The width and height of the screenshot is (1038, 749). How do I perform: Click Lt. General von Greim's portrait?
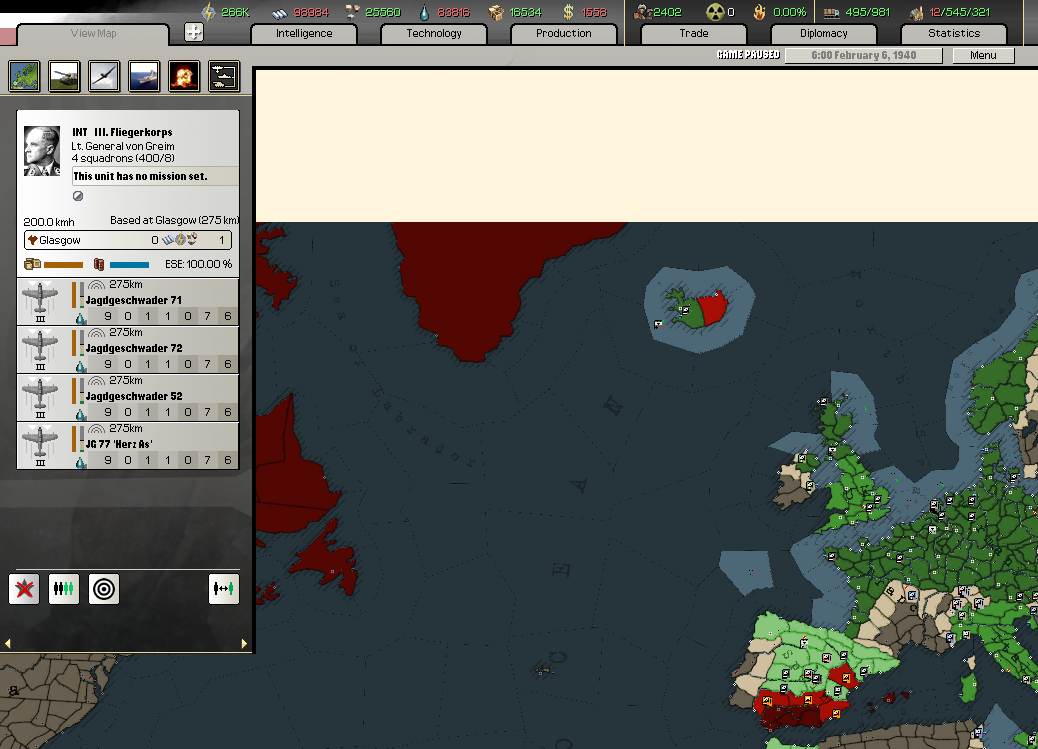[x=42, y=151]
